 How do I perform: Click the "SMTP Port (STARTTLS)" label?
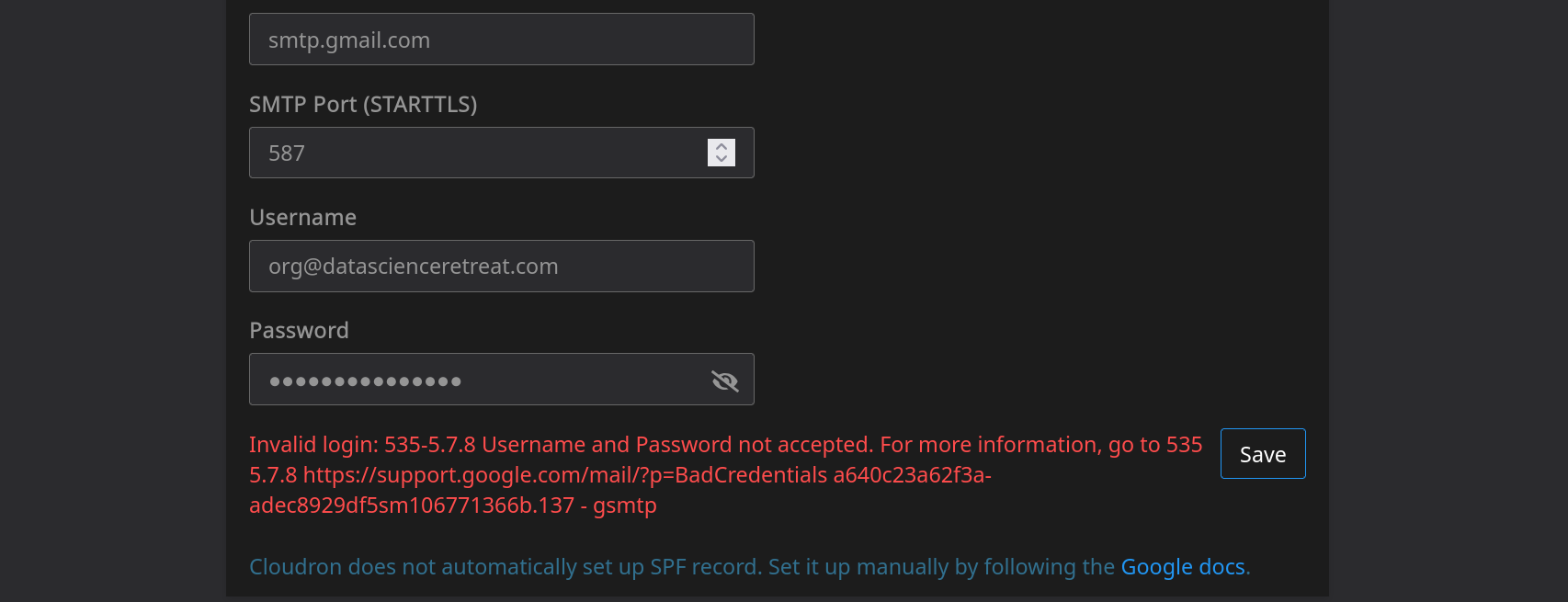click(x=362, y=105)
